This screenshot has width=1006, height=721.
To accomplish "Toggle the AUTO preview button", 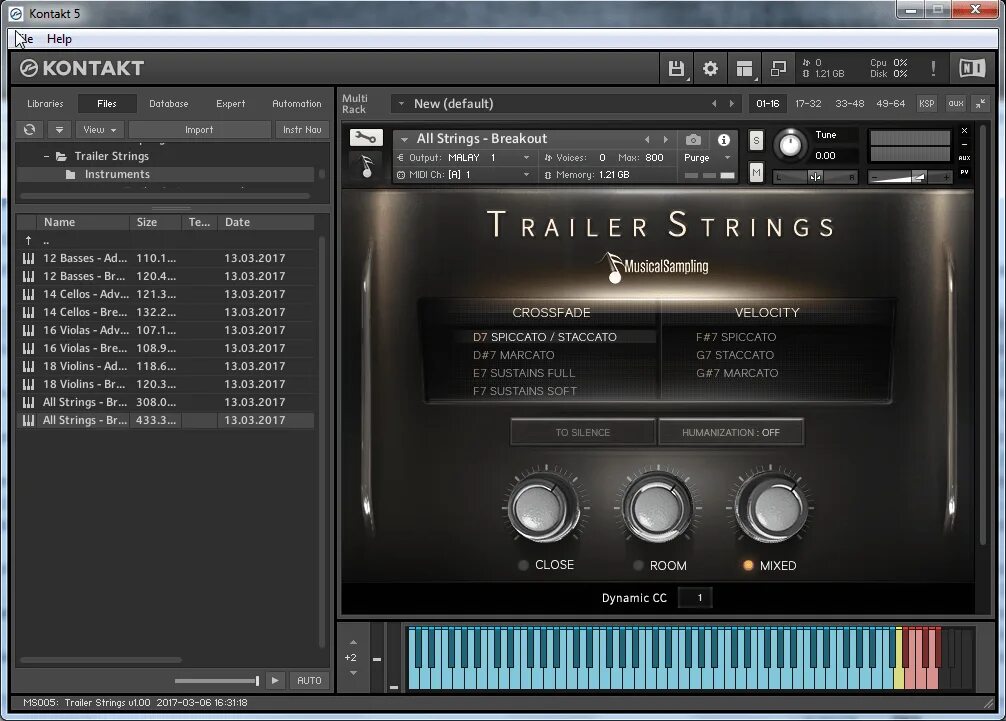I will [309, 680].
